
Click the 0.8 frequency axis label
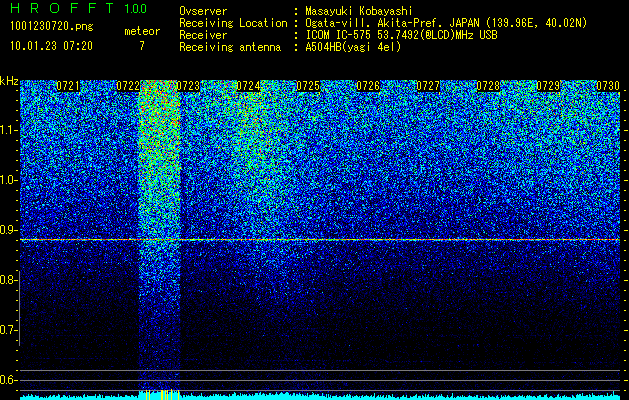tap(8, 280)
